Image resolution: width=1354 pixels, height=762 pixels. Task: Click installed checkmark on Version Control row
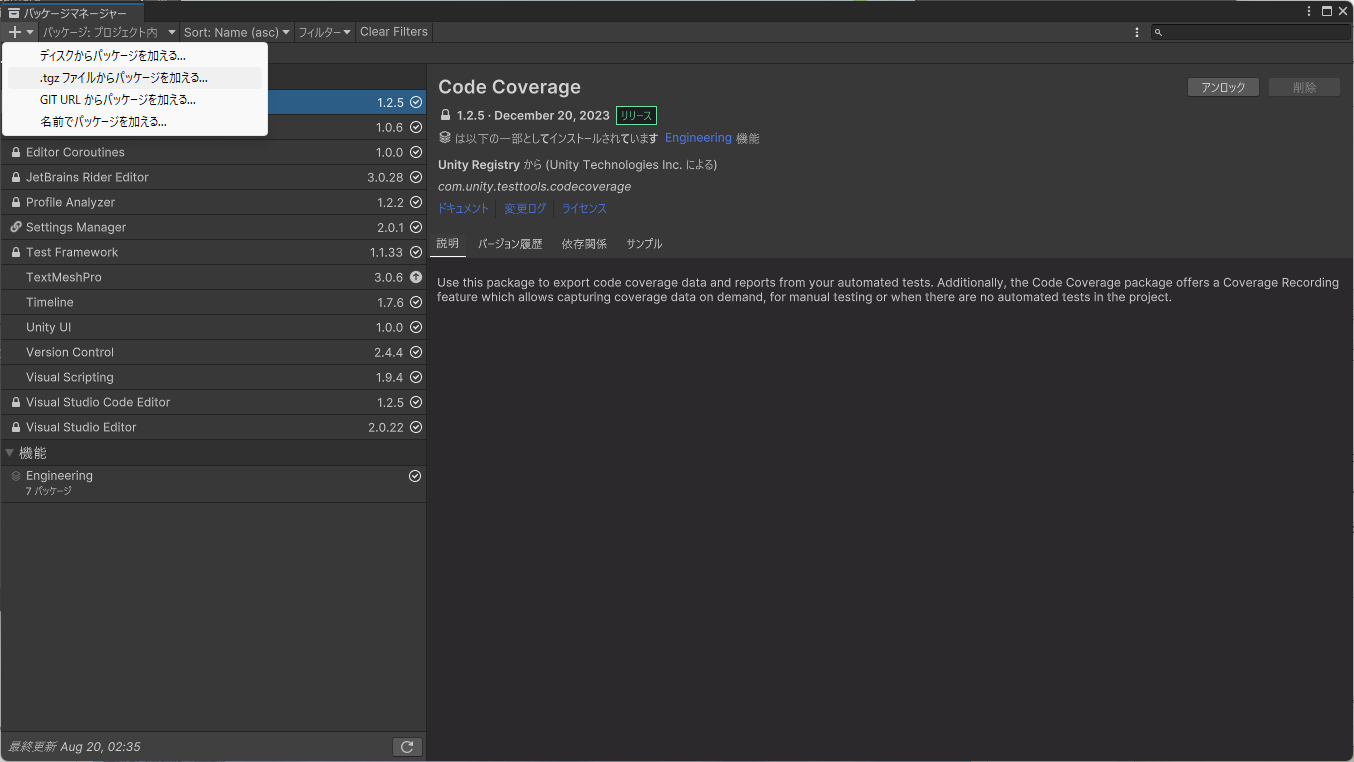pyautogui.click(x=416, y=352)
